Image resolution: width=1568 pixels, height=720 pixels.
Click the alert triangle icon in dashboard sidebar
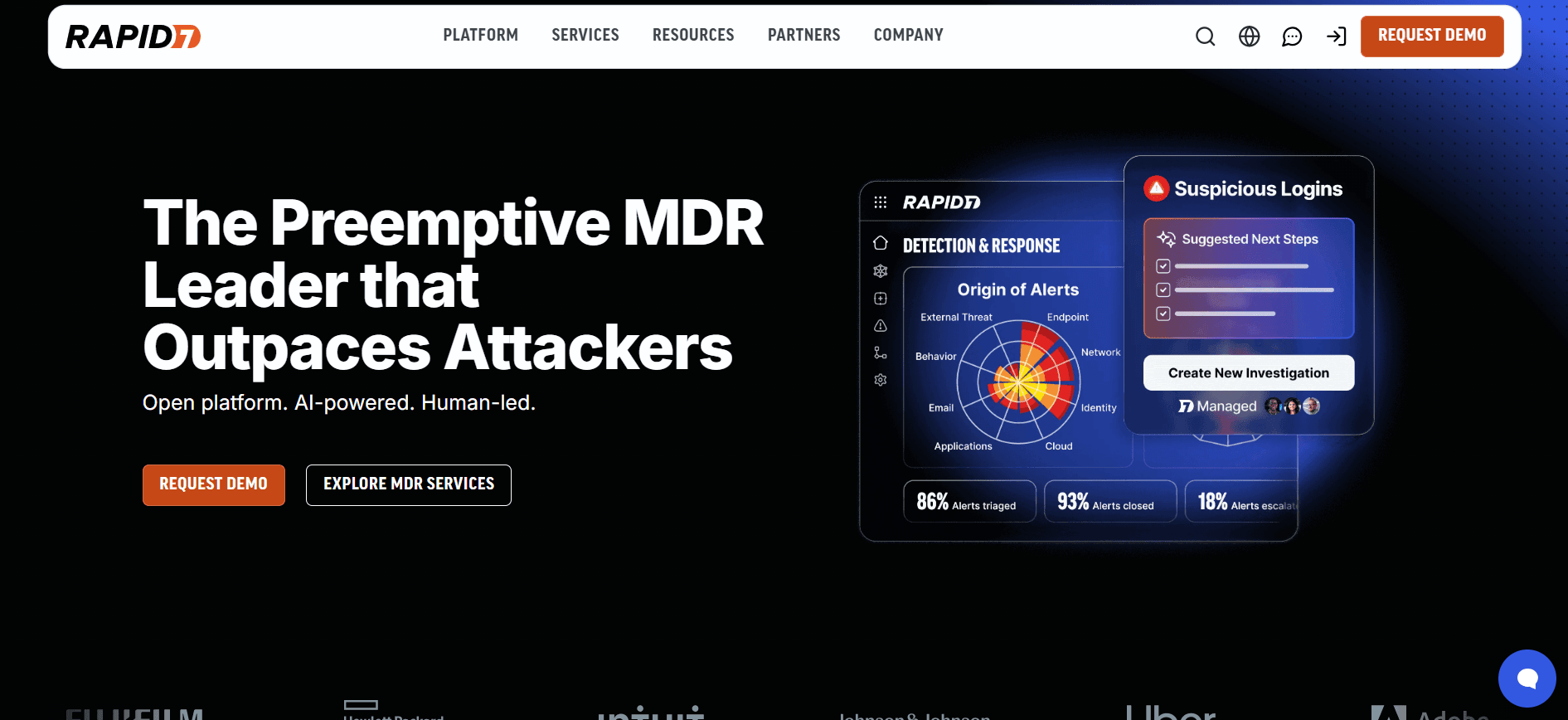point(881,326)
